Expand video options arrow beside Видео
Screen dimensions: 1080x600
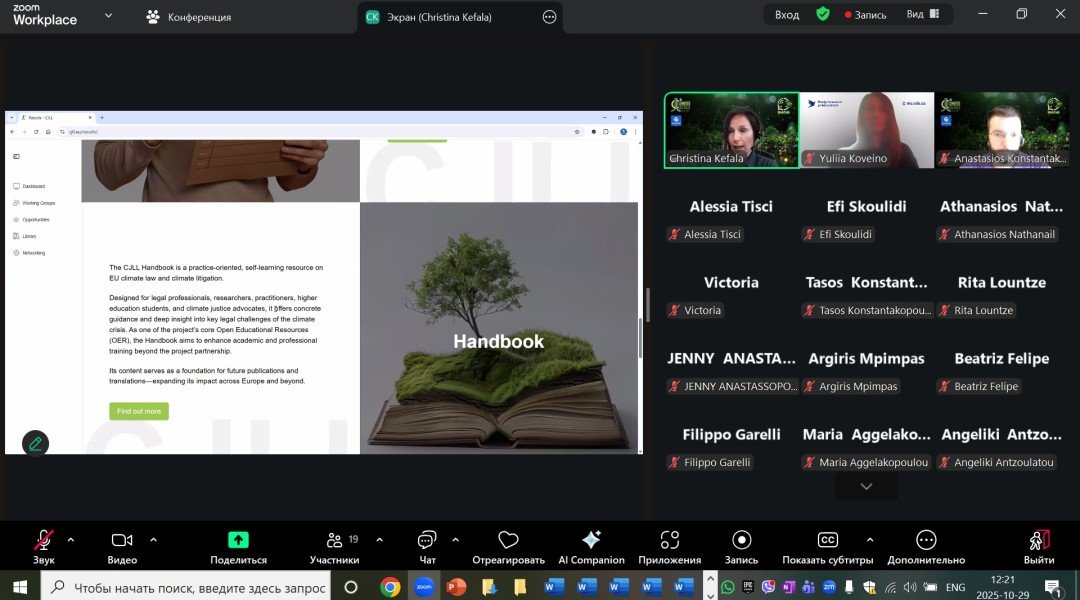tap(153, 539)
